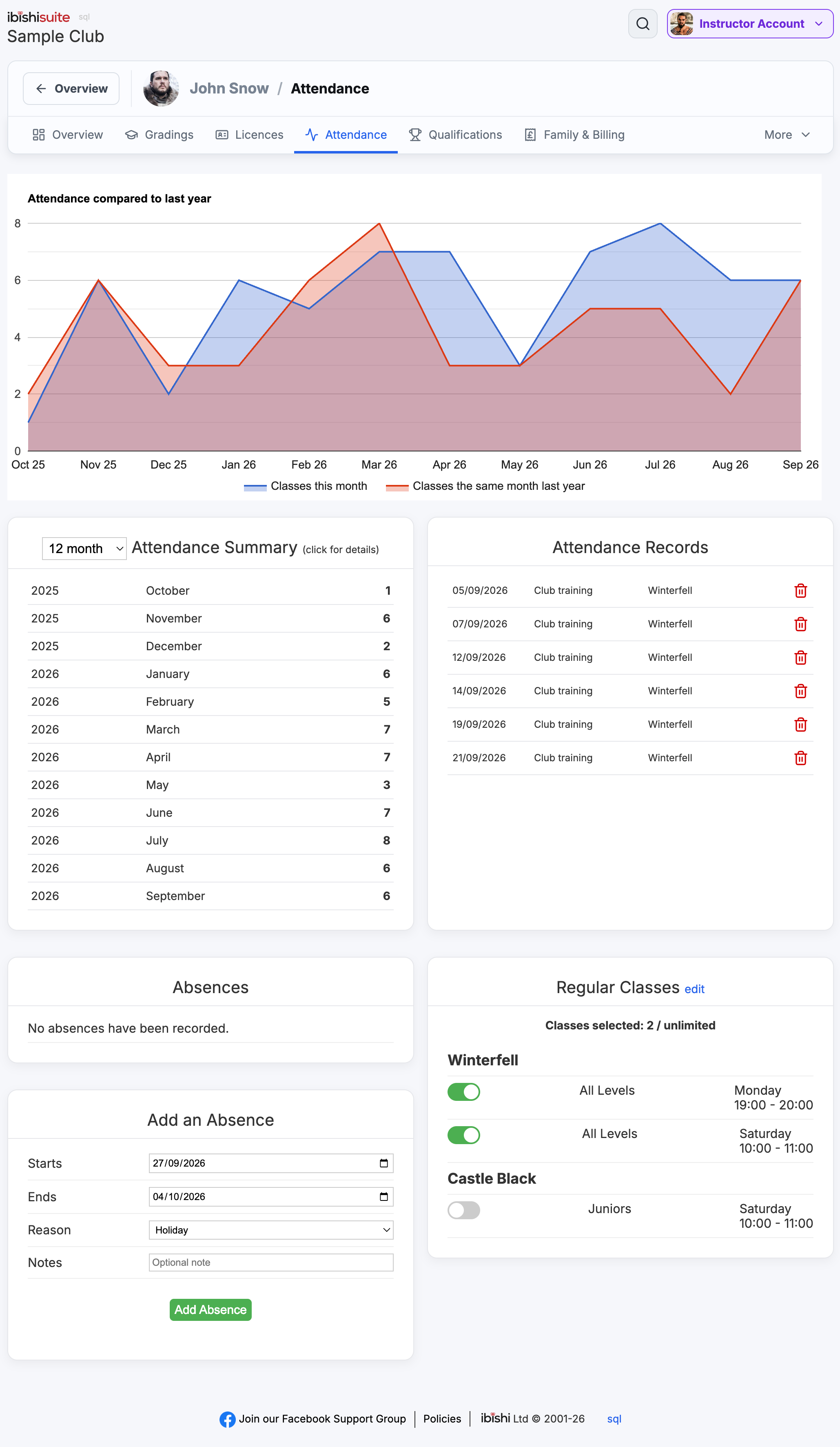Click the Instructor Account avatar image
Image resolution: width=840 pixels, height=1447 pixels.
coord(682,24)
